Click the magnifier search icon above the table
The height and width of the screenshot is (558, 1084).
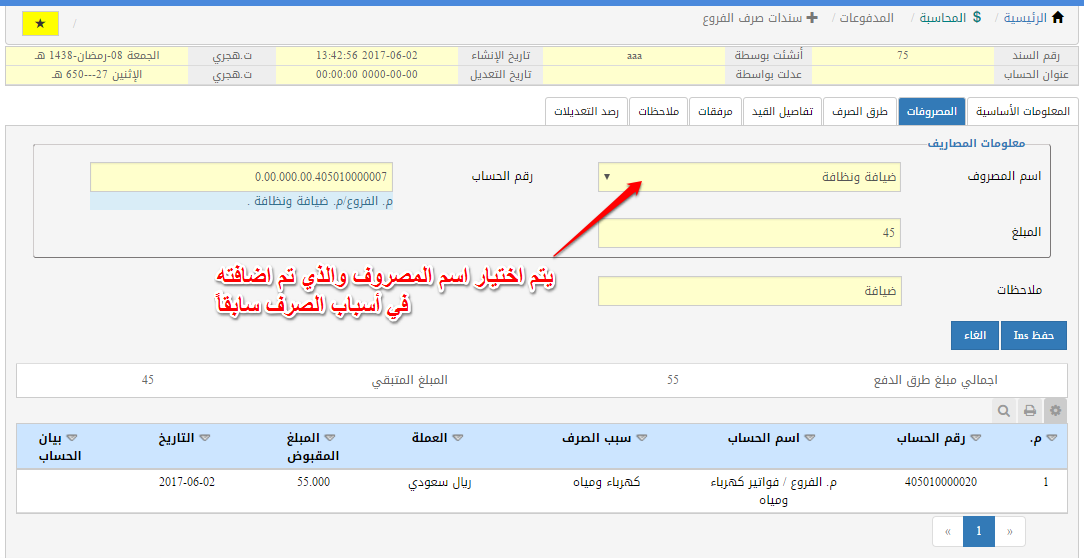tap(1004, 410)
